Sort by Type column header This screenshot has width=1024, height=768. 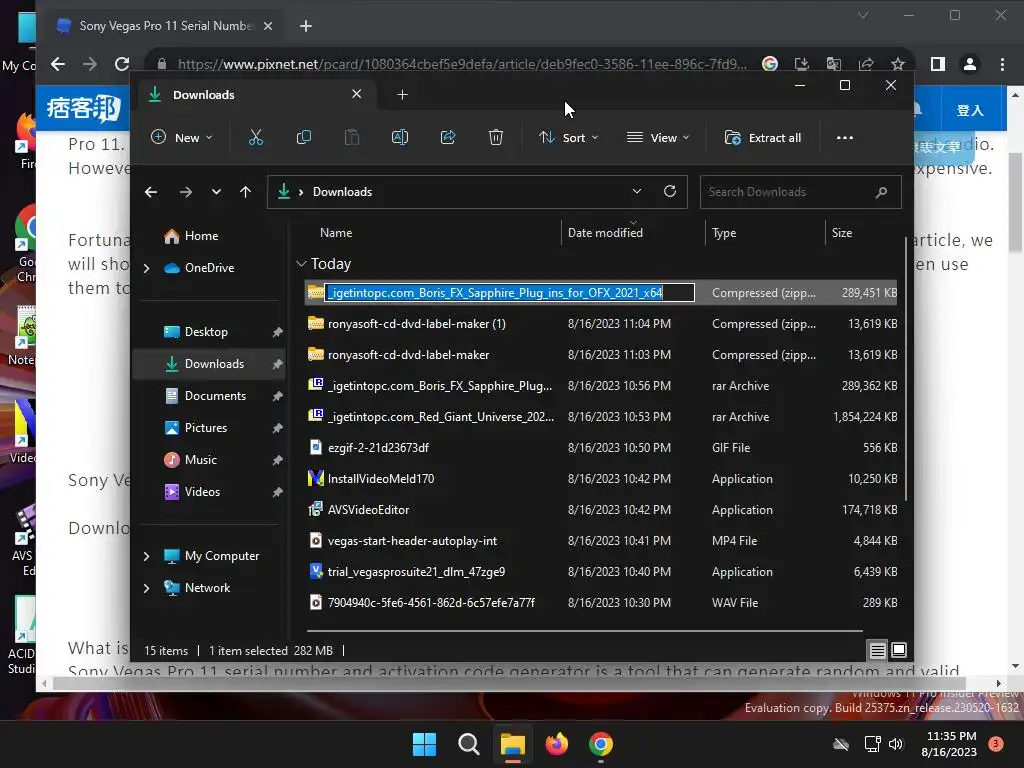[x=724, y=232]
